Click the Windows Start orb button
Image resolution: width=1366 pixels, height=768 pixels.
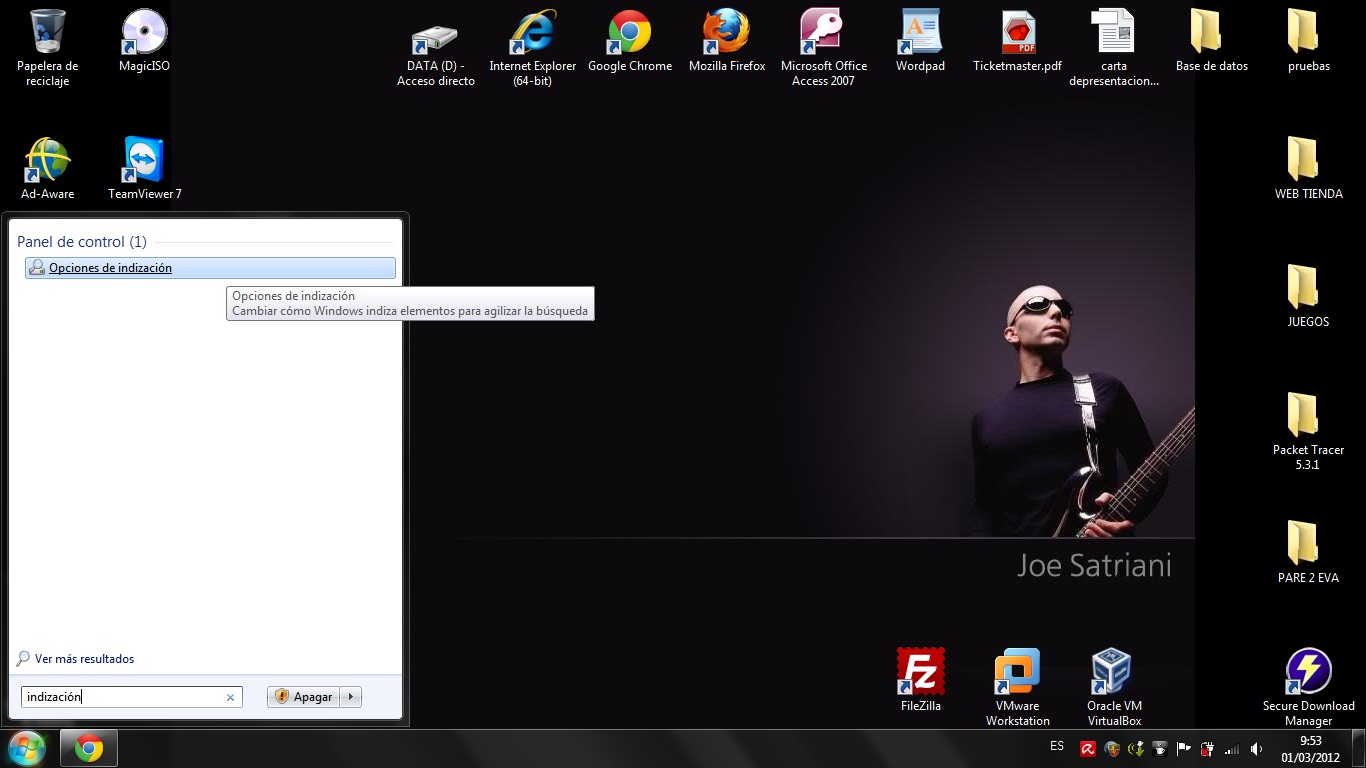27,748
